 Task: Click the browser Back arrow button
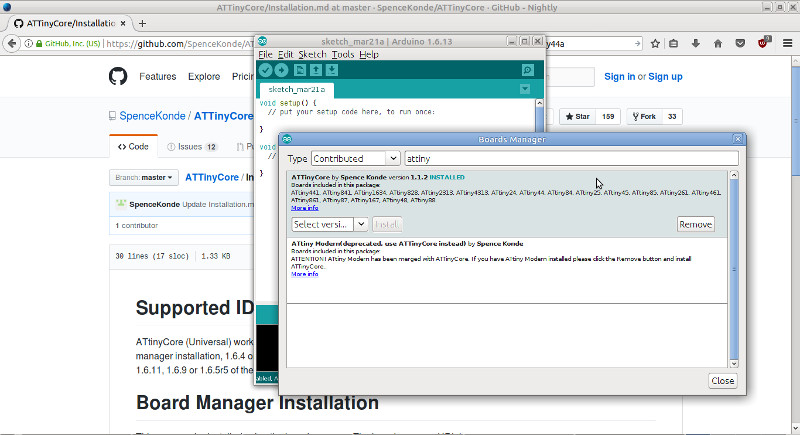tap(12, 44)
